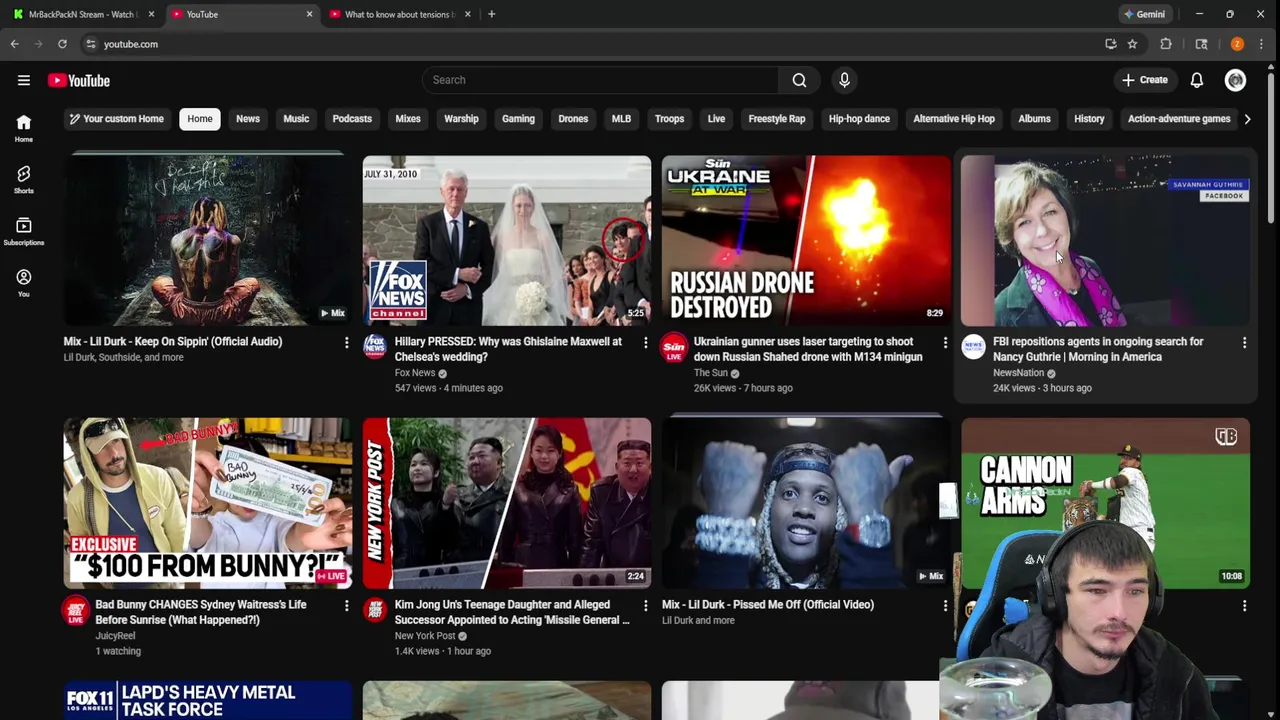Image resolution: width=1280 pixels, height=720 pixels.
Task: Open options for Ukrainian gunner video
Action: click(x=945, y=343)
